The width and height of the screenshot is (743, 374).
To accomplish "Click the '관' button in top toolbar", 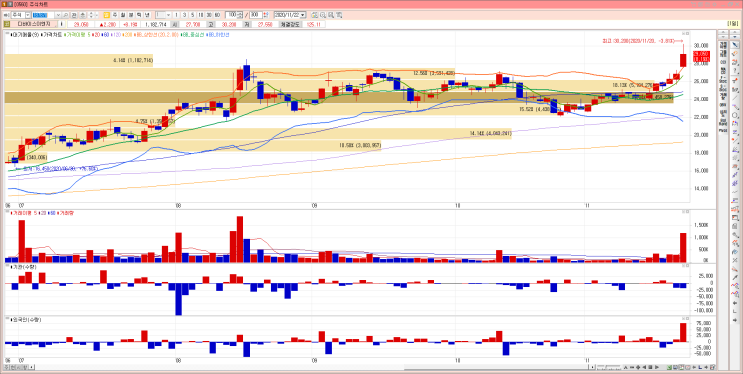I will click(74, 15).
